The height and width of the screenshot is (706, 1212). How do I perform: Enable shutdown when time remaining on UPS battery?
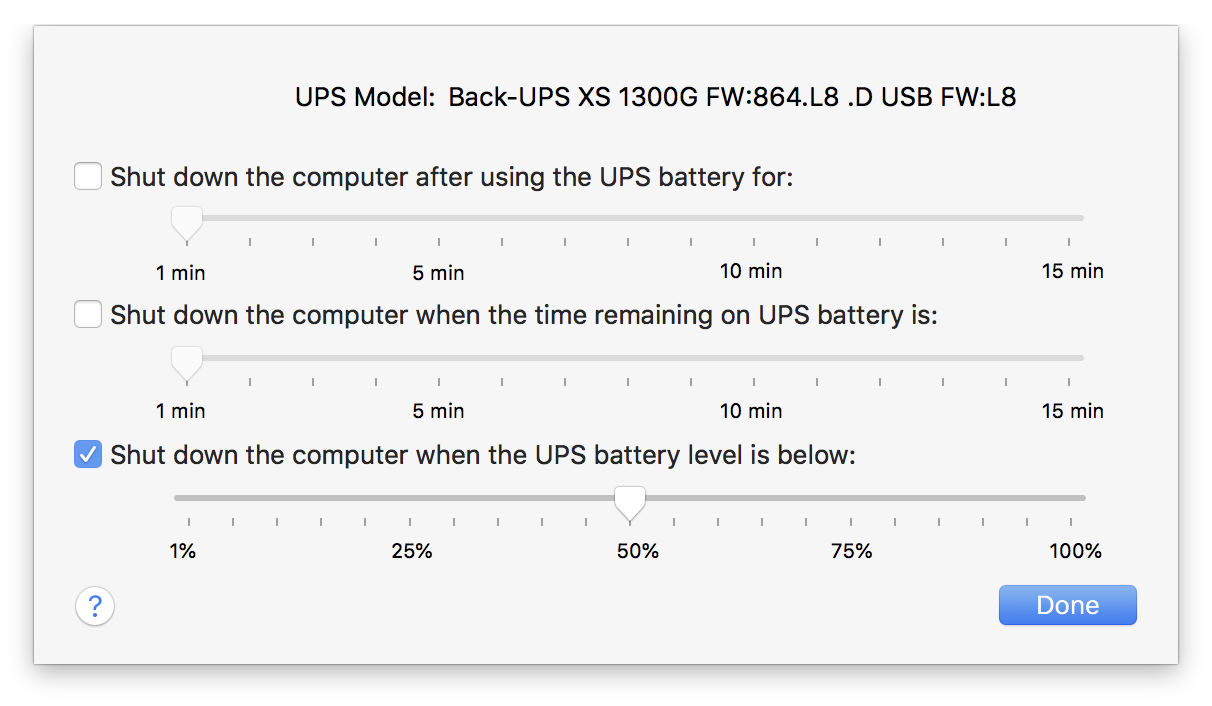88,316
